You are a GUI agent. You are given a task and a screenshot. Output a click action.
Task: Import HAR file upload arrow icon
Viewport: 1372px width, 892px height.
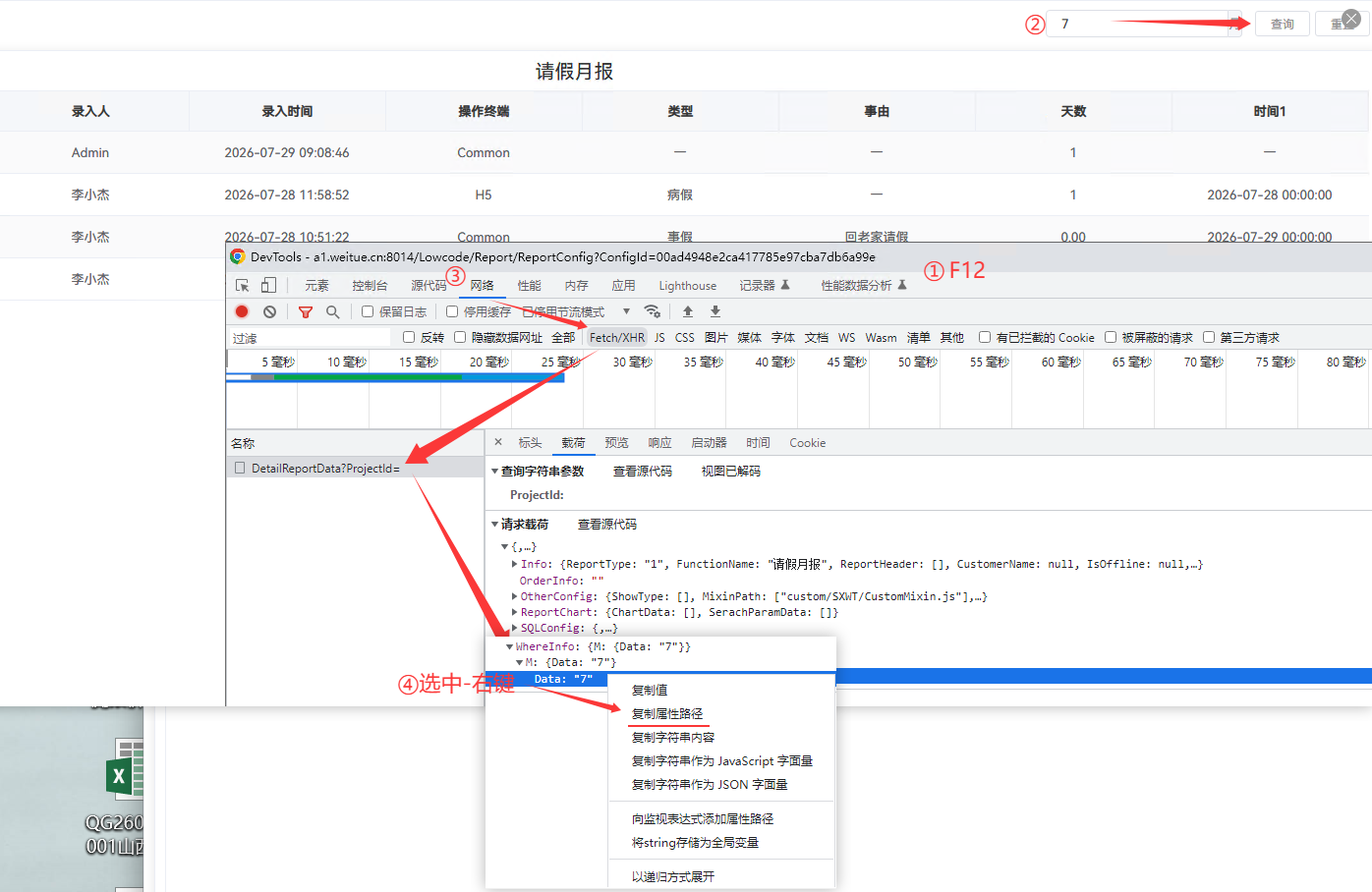pos(688,311)
